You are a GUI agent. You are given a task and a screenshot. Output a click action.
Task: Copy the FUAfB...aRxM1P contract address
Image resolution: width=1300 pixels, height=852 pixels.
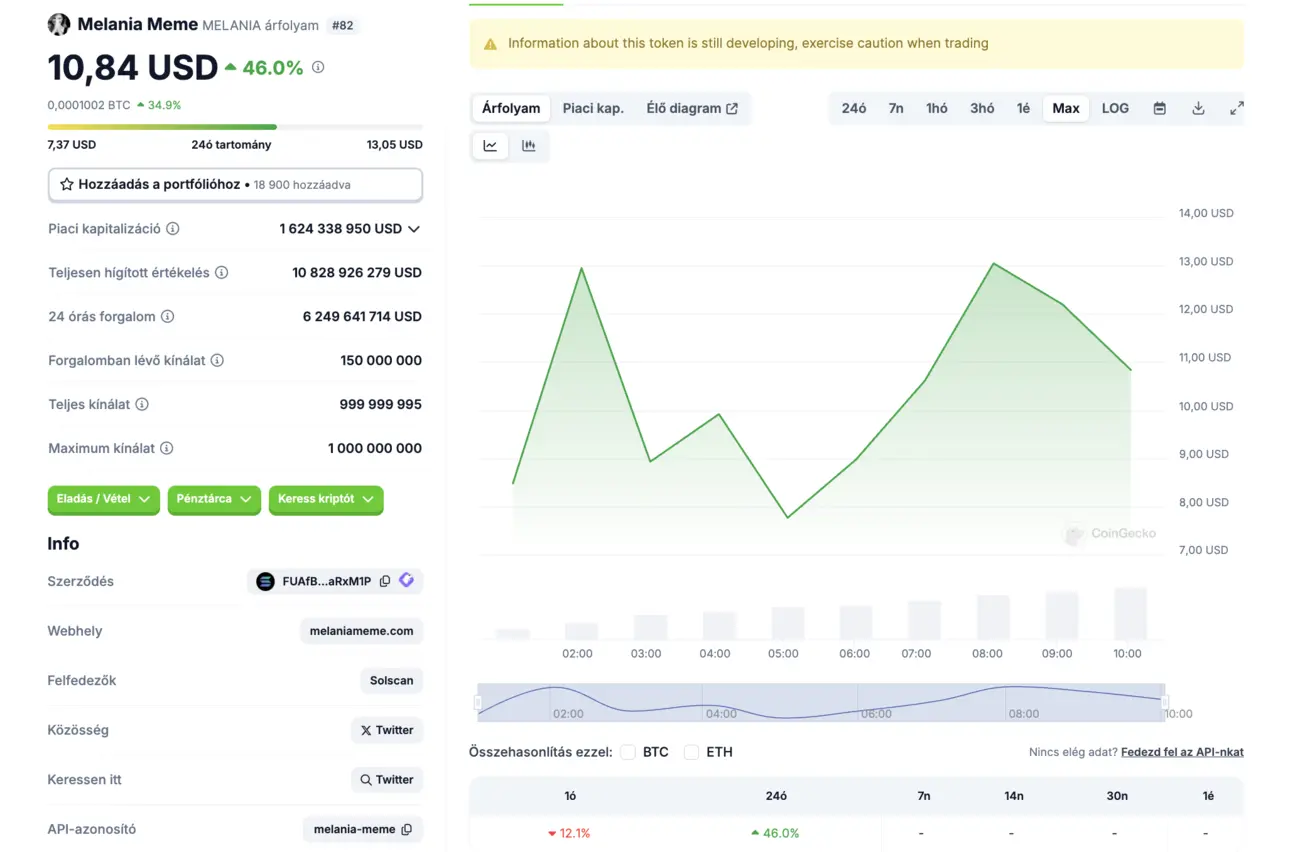385,581
